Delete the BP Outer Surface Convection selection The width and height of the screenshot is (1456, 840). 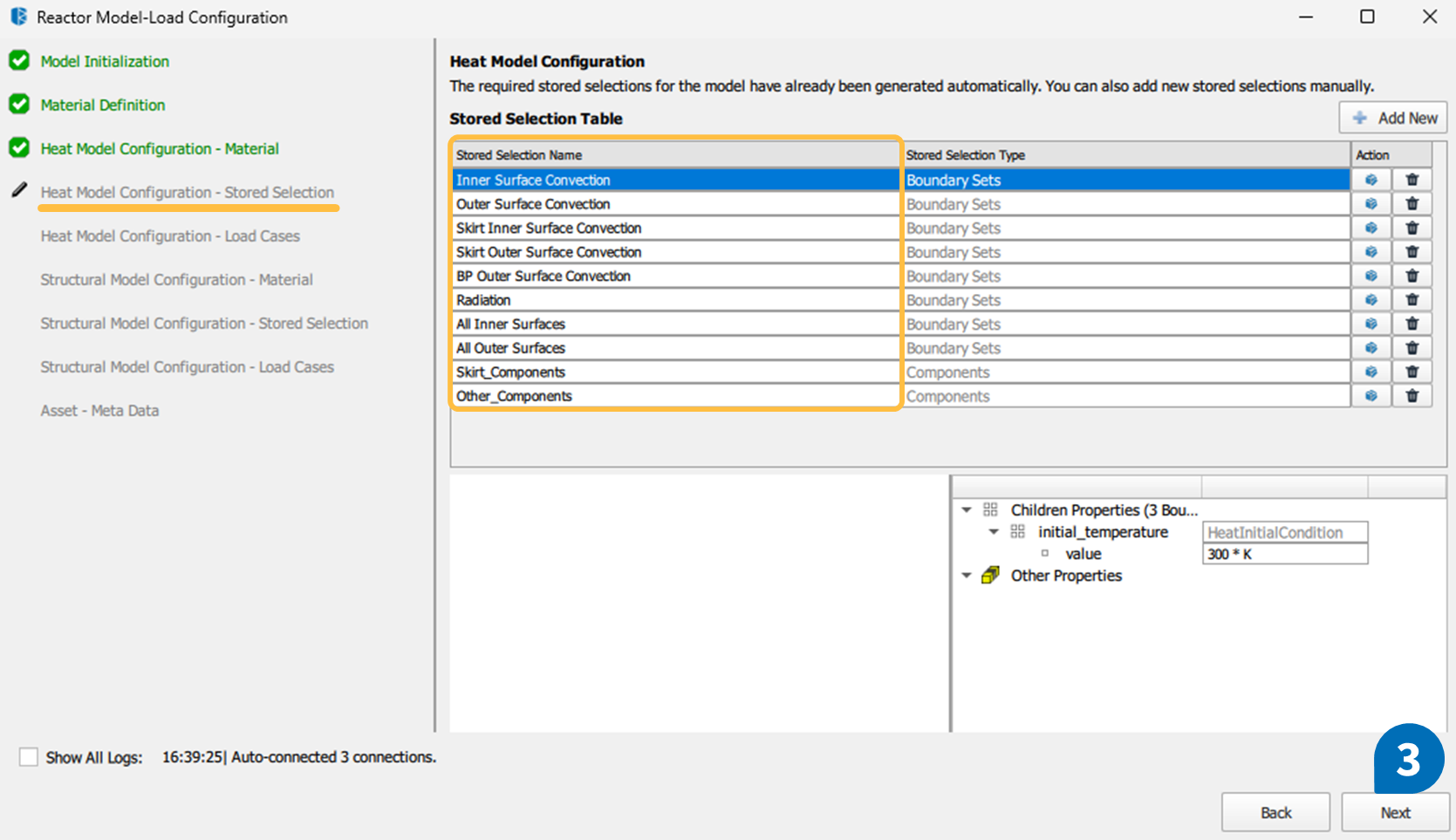tap(1412, 276)
